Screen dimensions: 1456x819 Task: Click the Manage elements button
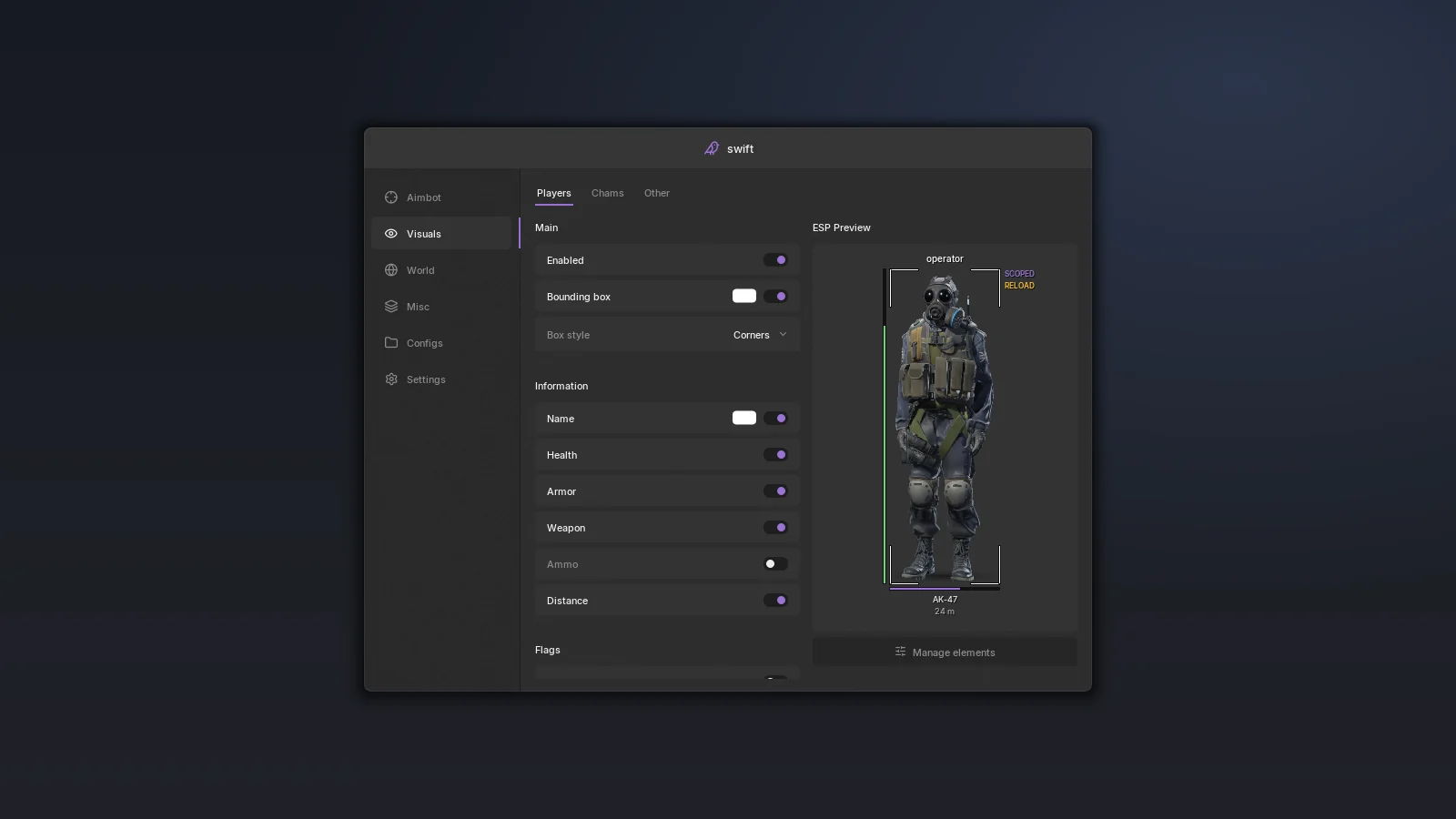tap(945, 652)
